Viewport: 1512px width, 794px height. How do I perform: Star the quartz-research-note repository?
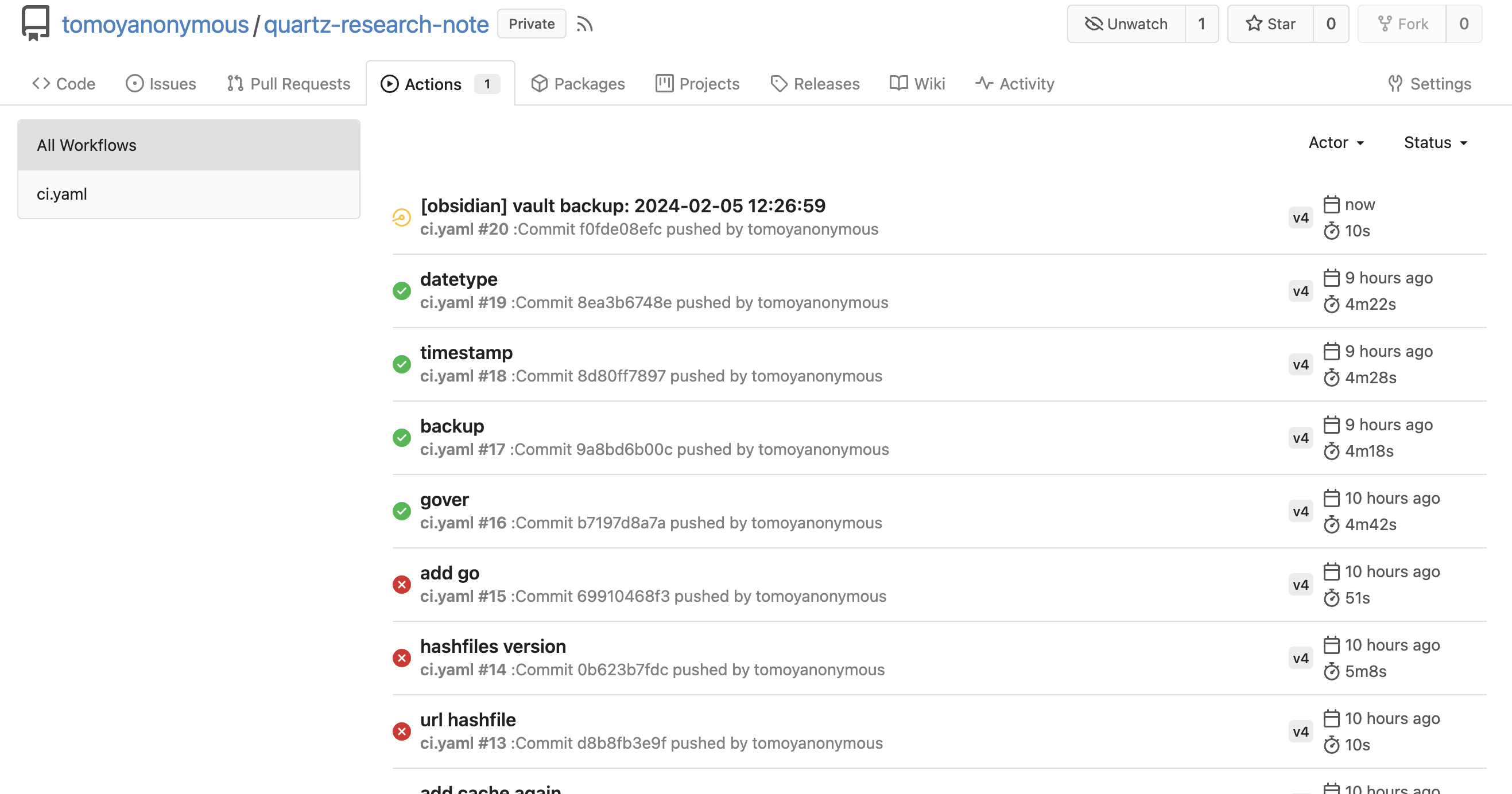coord(1270,24)
